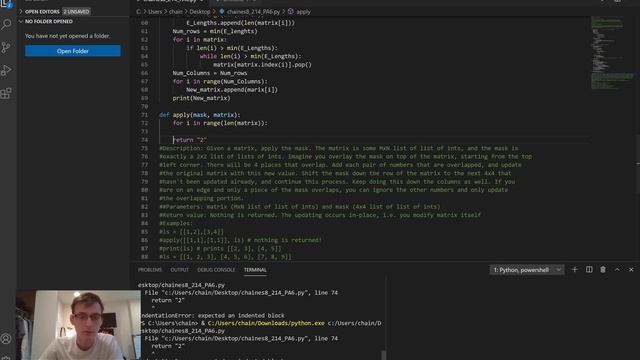
Task: Select the Terminal panel tab
Action: pos(255,270)
